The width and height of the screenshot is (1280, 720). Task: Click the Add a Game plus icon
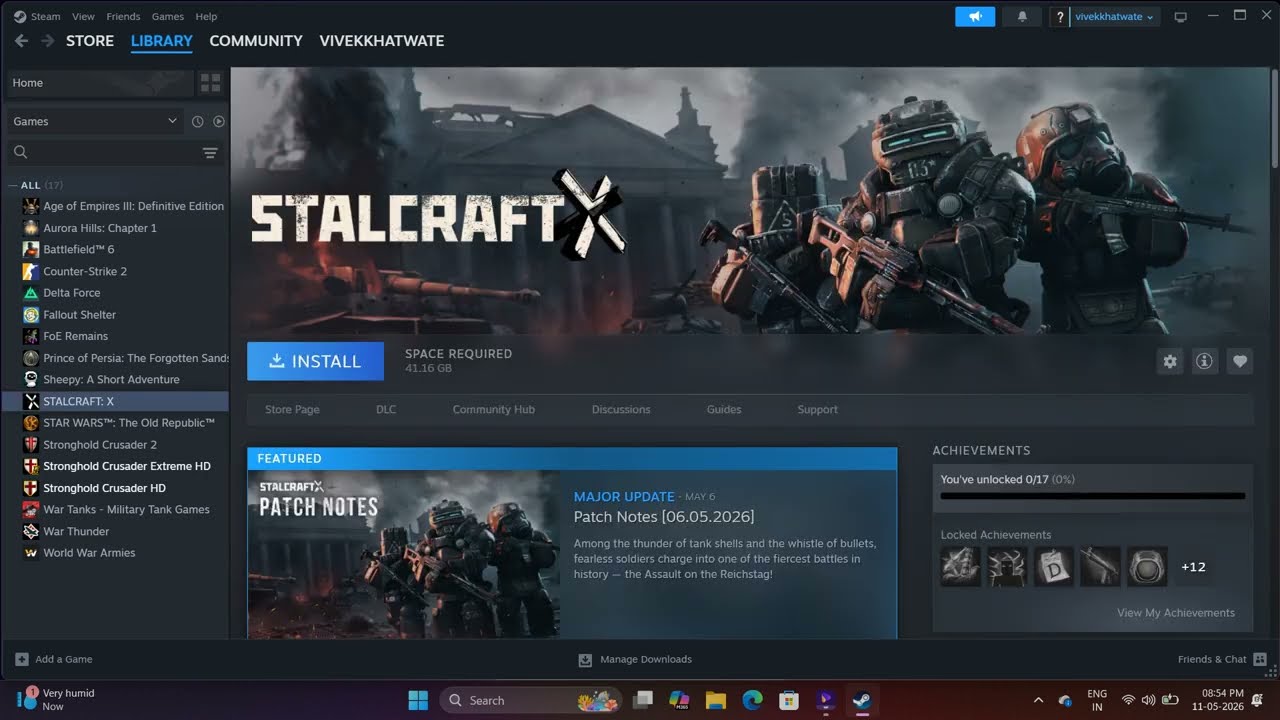point(22,659)
